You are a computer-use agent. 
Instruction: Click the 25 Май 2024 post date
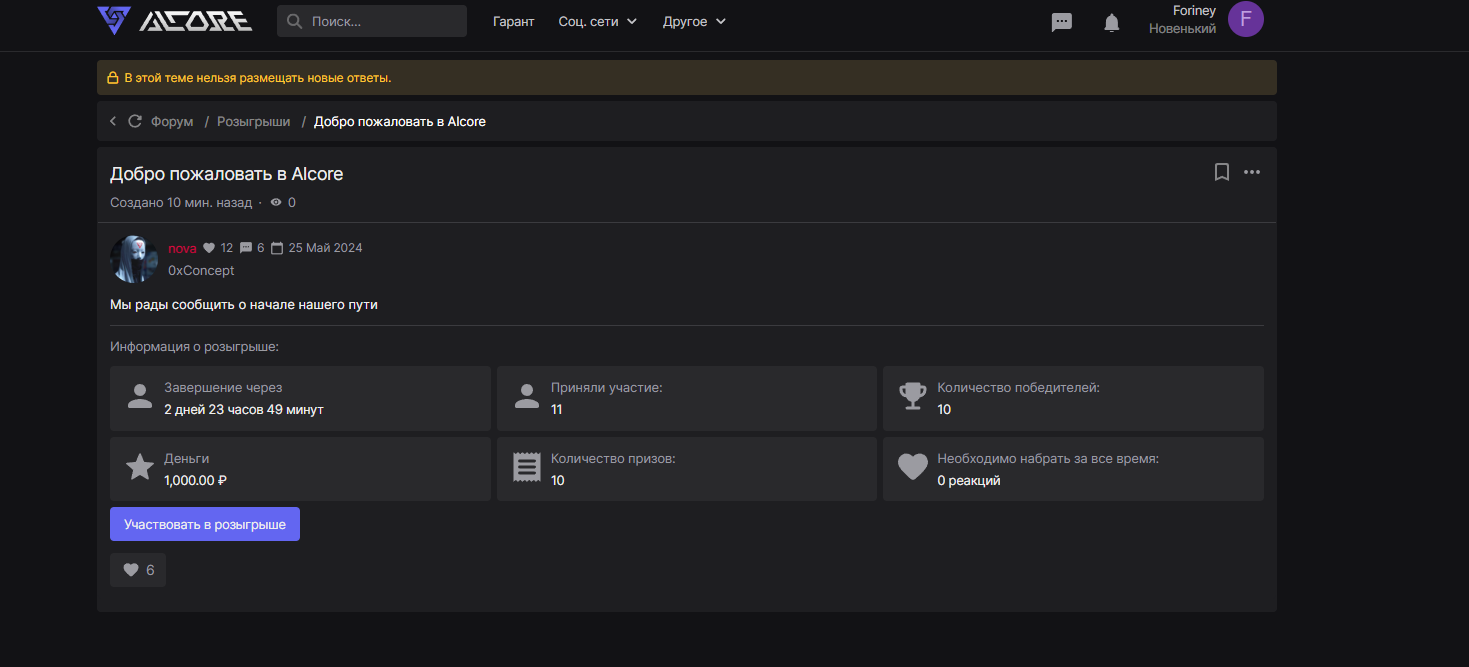tap(325, 248)
